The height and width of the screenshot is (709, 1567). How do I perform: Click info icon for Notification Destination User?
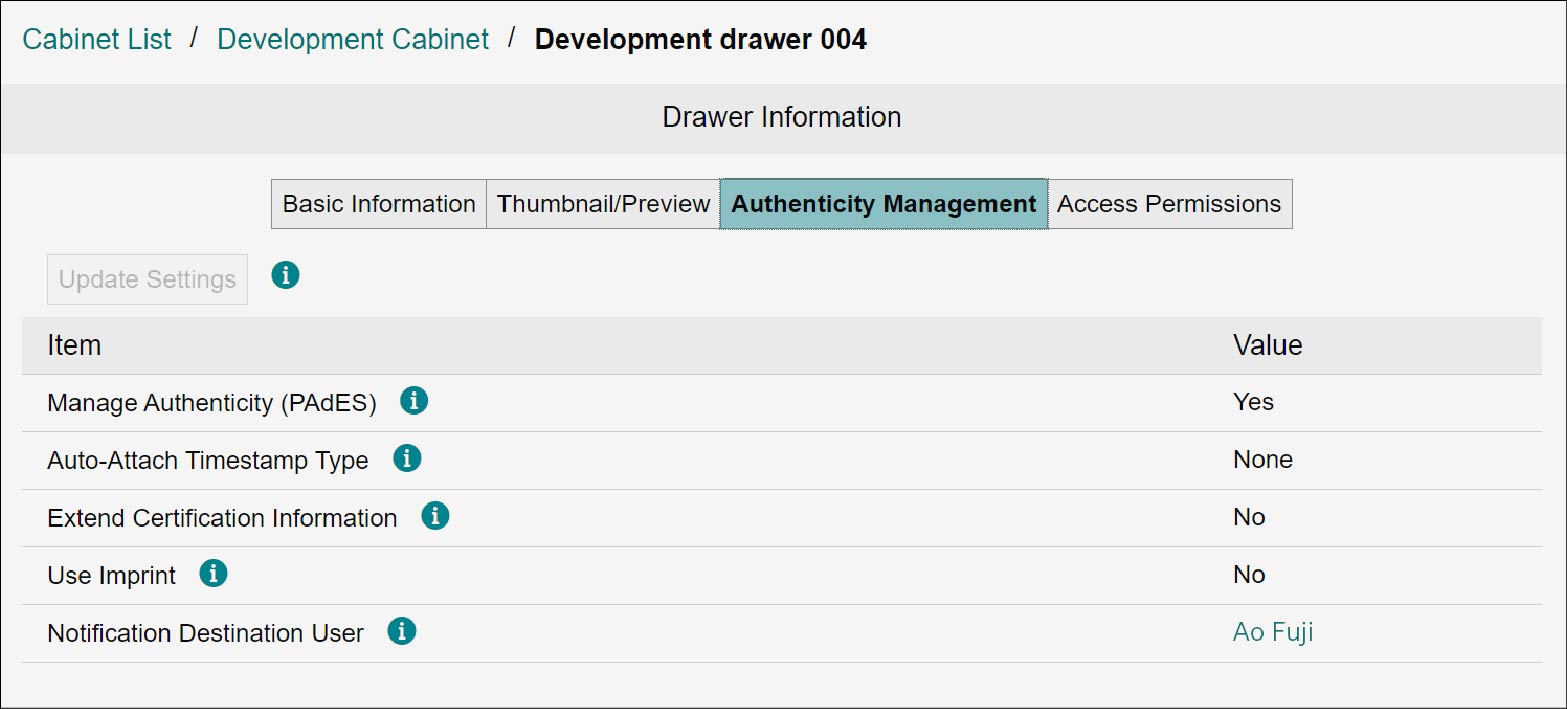pos(401,631)
